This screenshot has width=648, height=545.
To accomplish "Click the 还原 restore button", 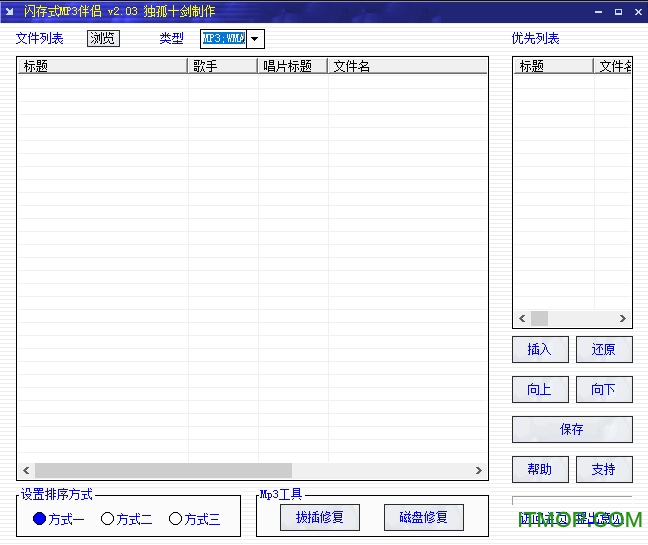I will point(604,350).
